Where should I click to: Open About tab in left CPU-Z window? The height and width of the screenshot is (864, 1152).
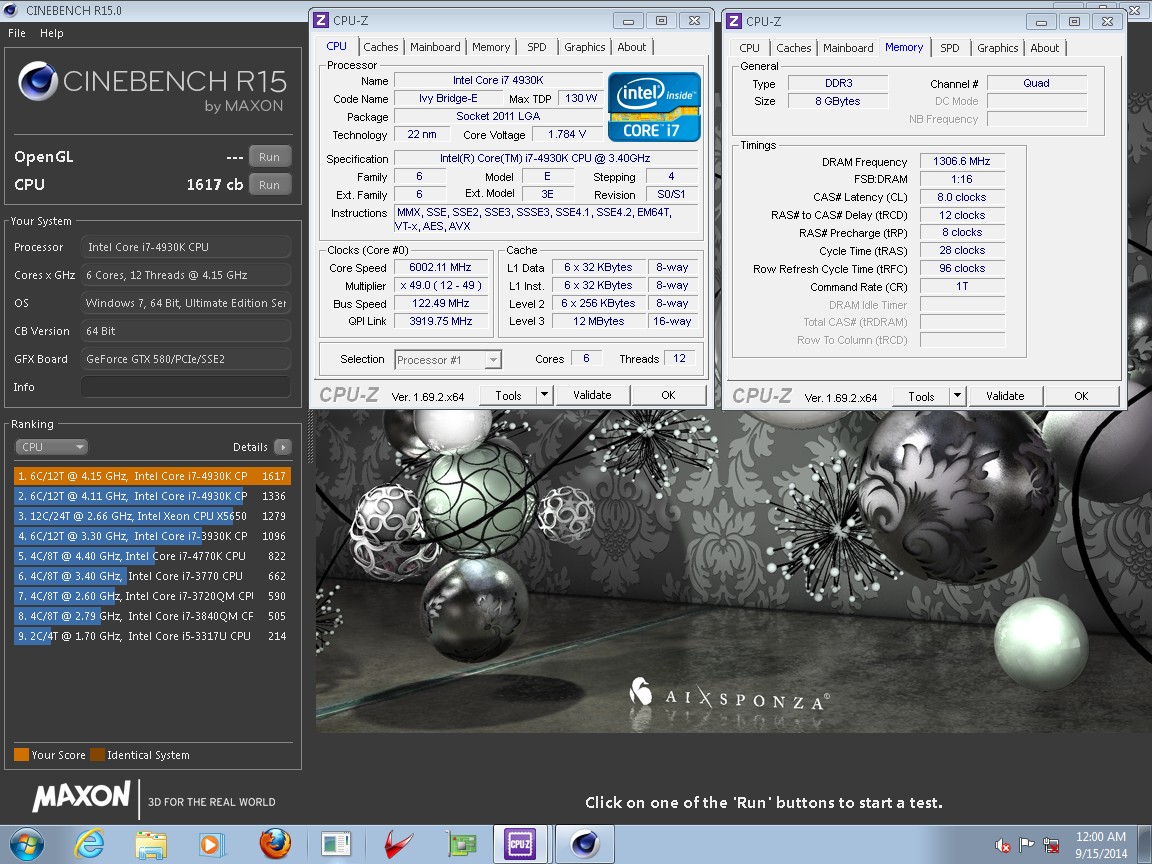pos(632,47)
